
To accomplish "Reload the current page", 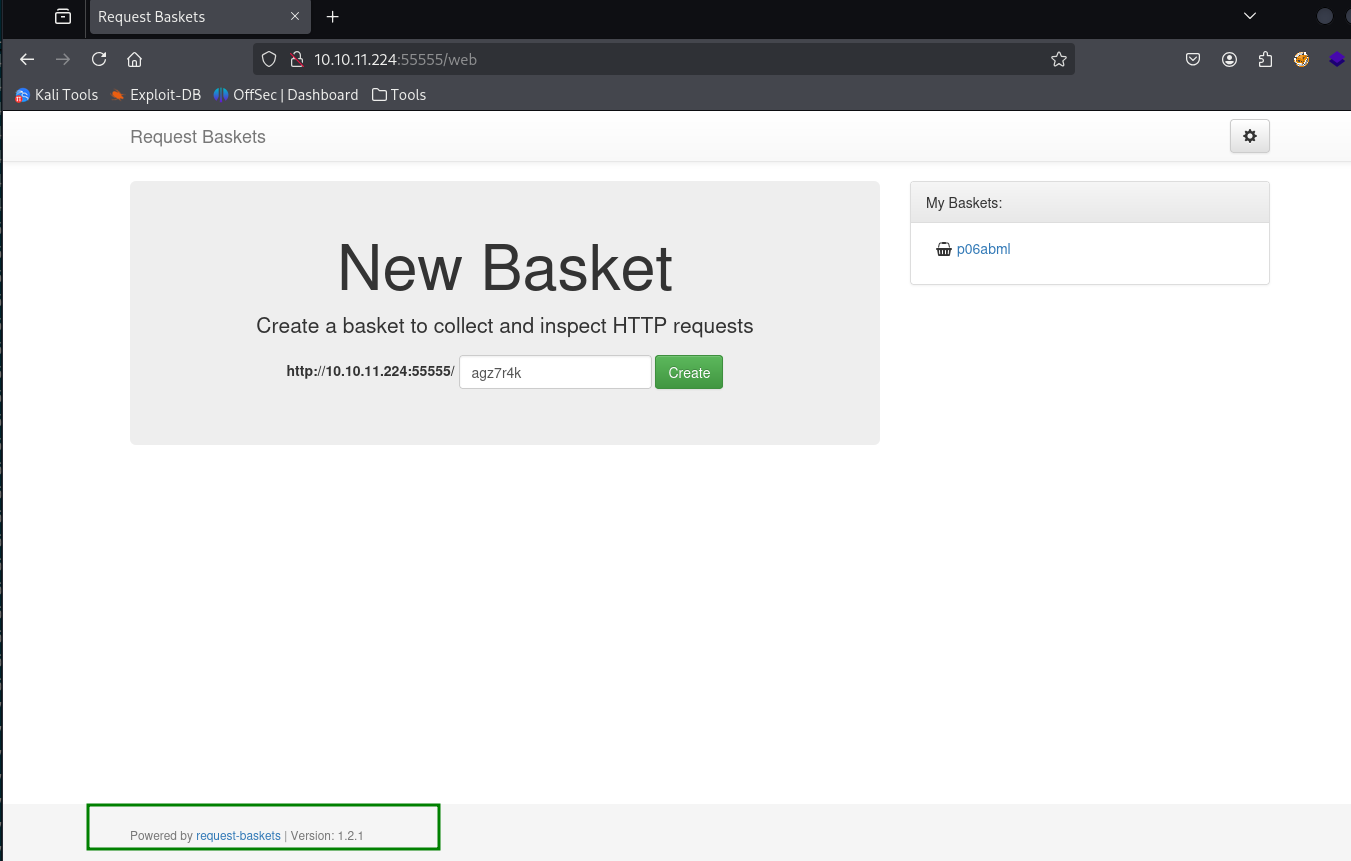I will 99,59.
